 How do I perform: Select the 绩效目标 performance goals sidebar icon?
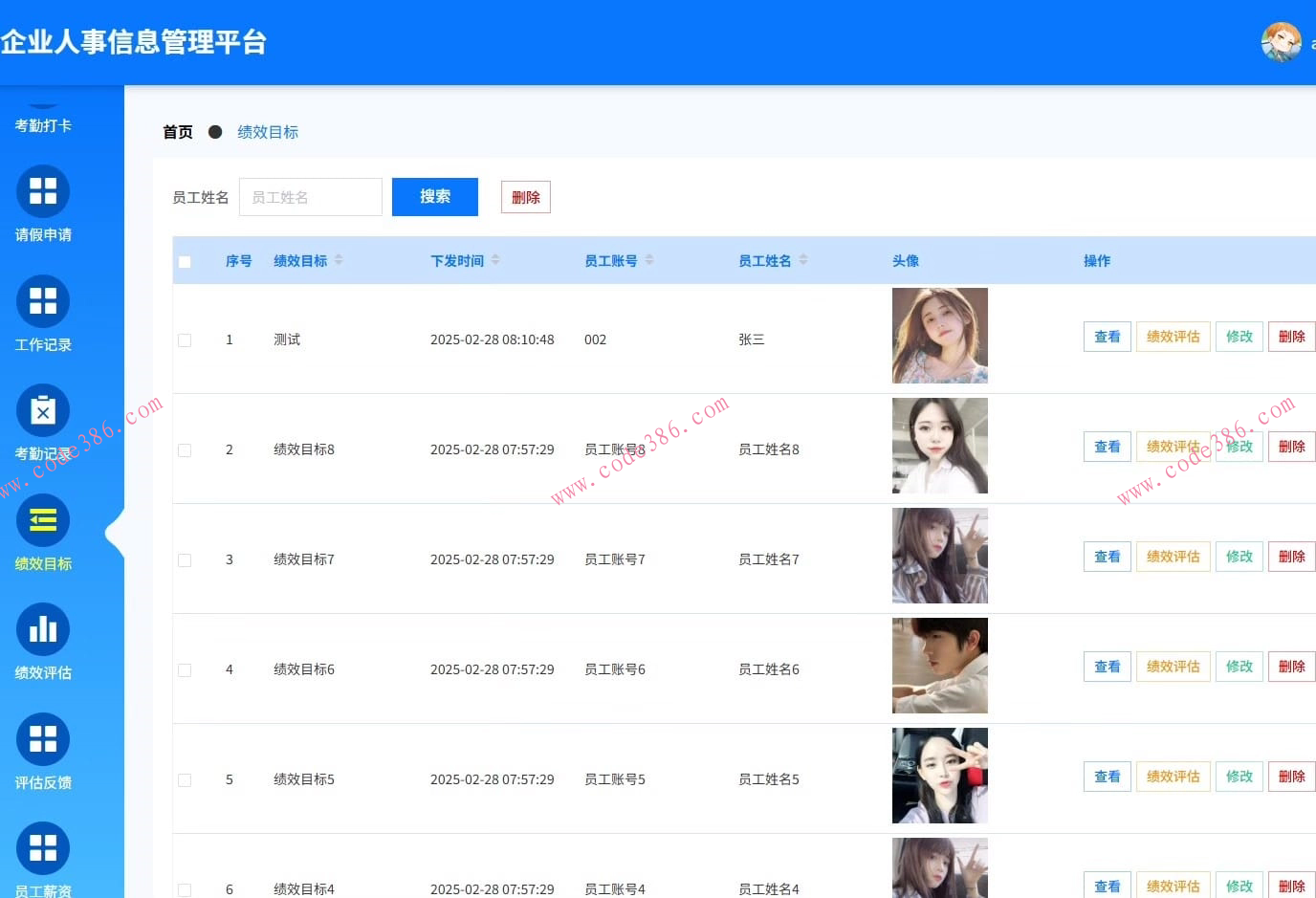tap(42, 520)
